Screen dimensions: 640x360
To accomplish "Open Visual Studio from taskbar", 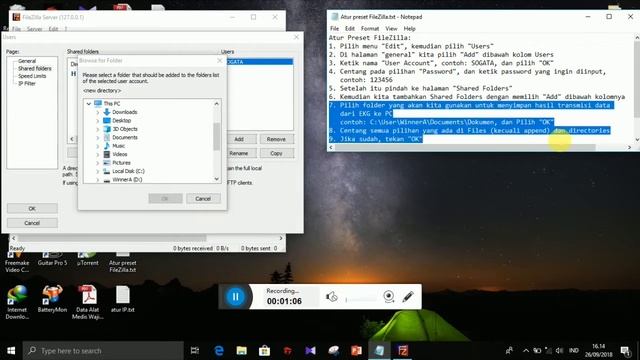I will coord(310,351).
